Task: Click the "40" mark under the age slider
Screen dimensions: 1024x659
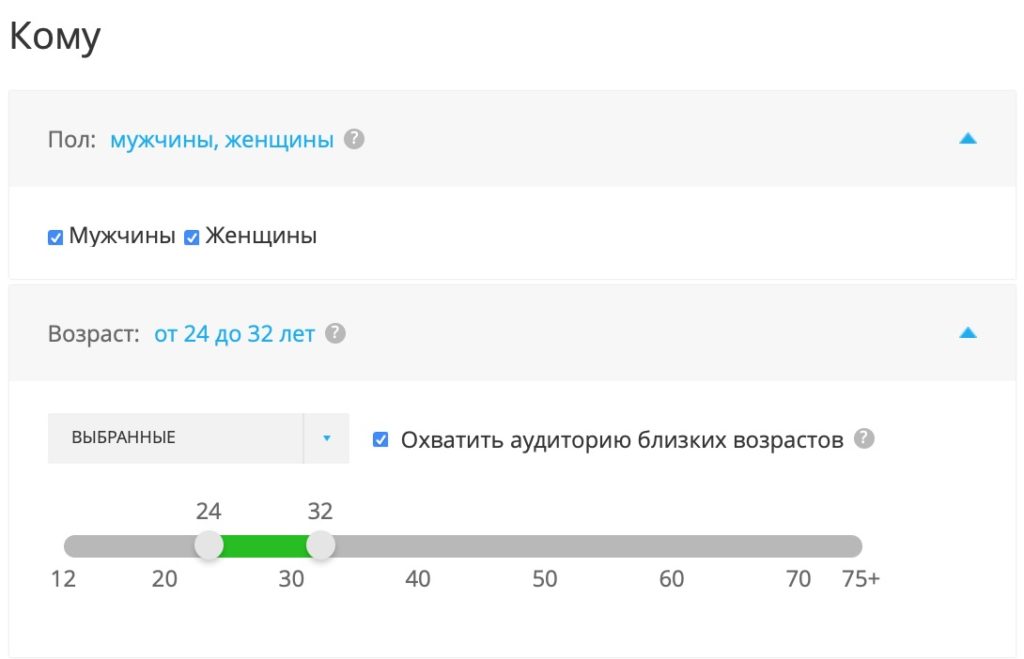Action: coord(418,578)
